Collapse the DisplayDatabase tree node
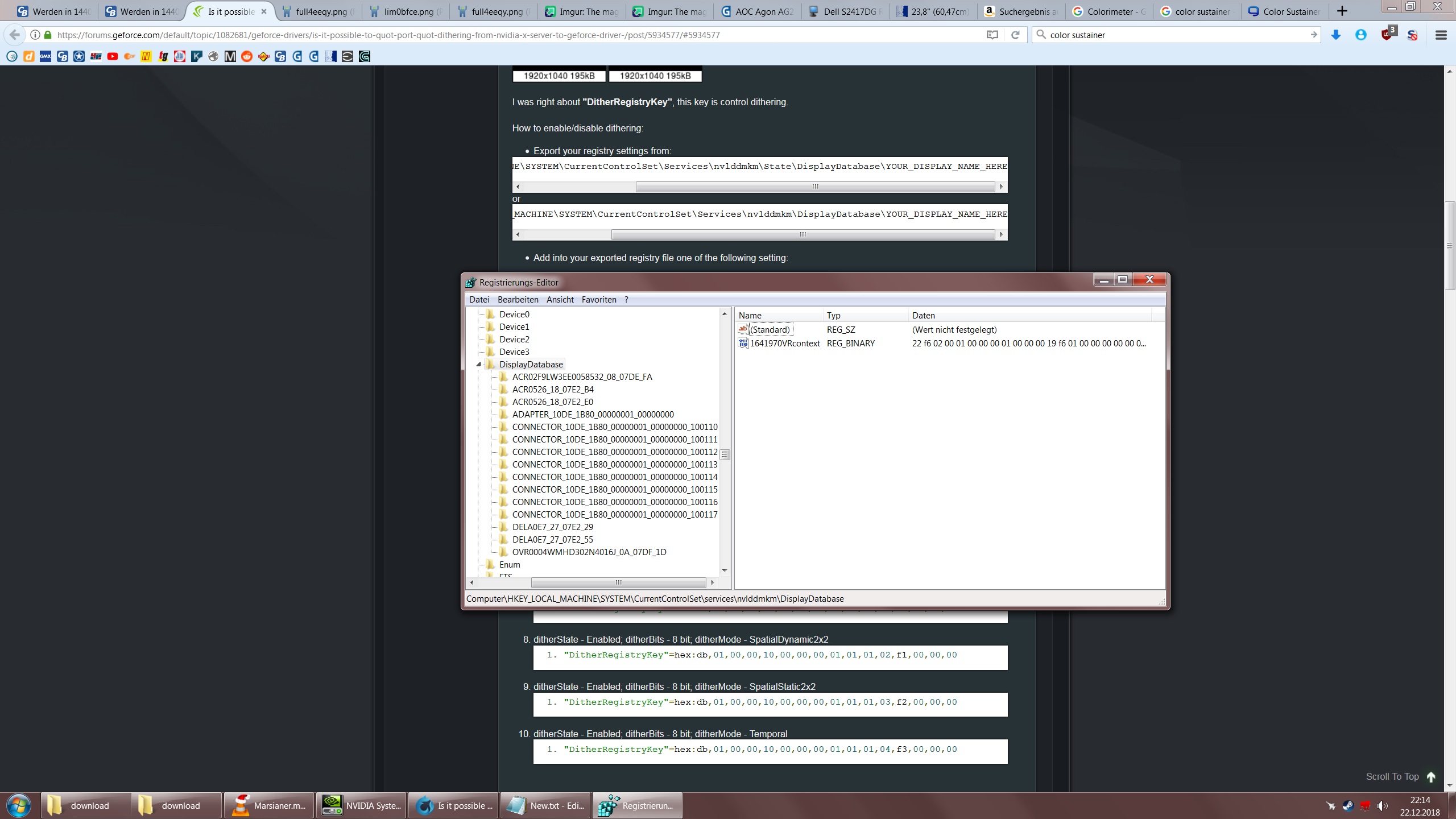 click(478, 365)
